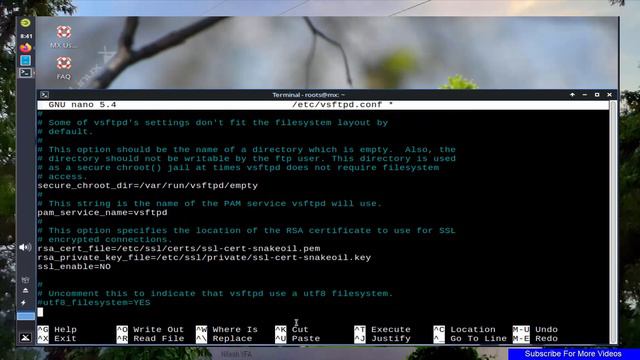The height and width of the screenshot is (360, 640).
Task: Open the MX User Manual desktop icon
Action: (x=64, y=36)
